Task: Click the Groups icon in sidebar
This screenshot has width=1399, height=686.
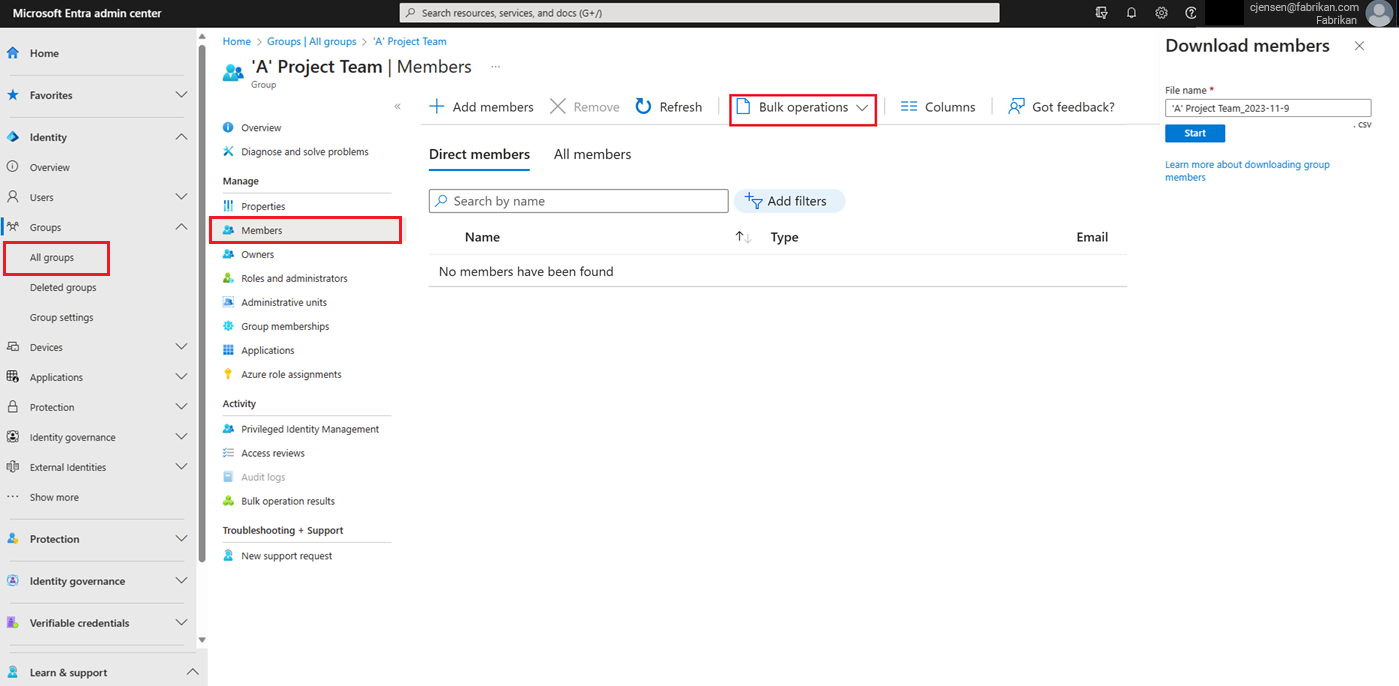Action: click(13, 227)
